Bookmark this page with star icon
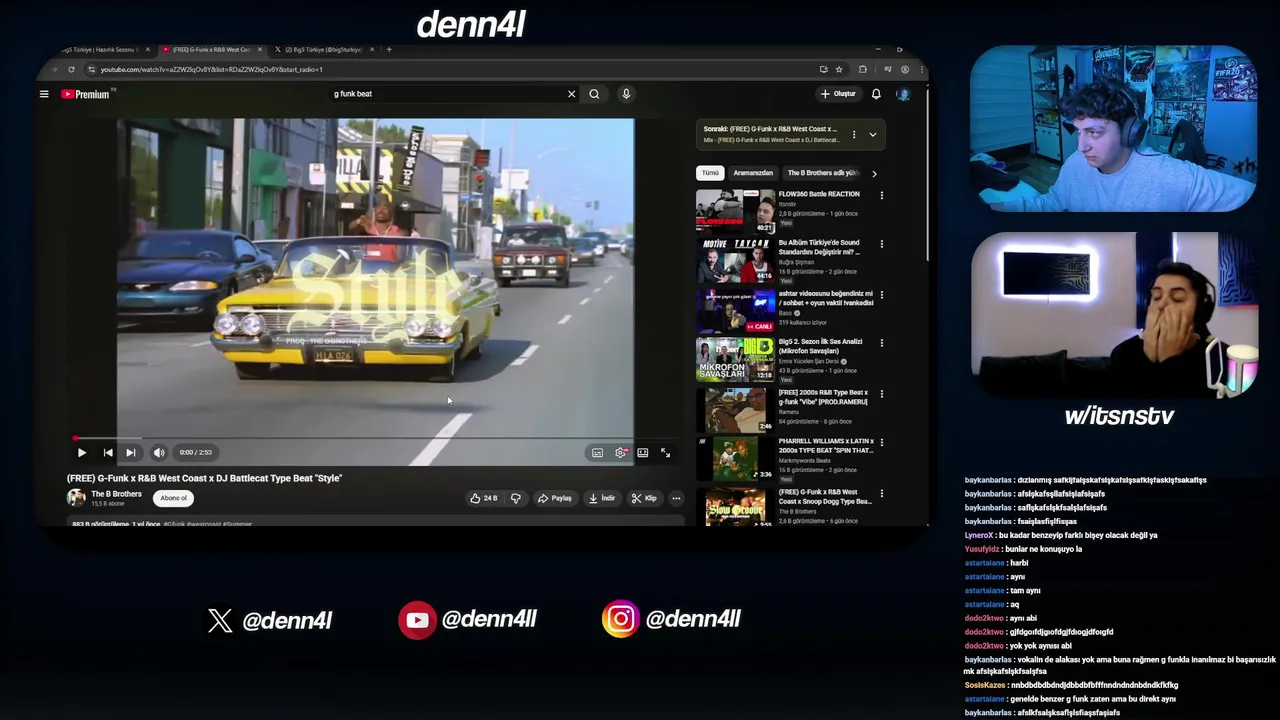 pyautogui.click(x=839, y=70)
